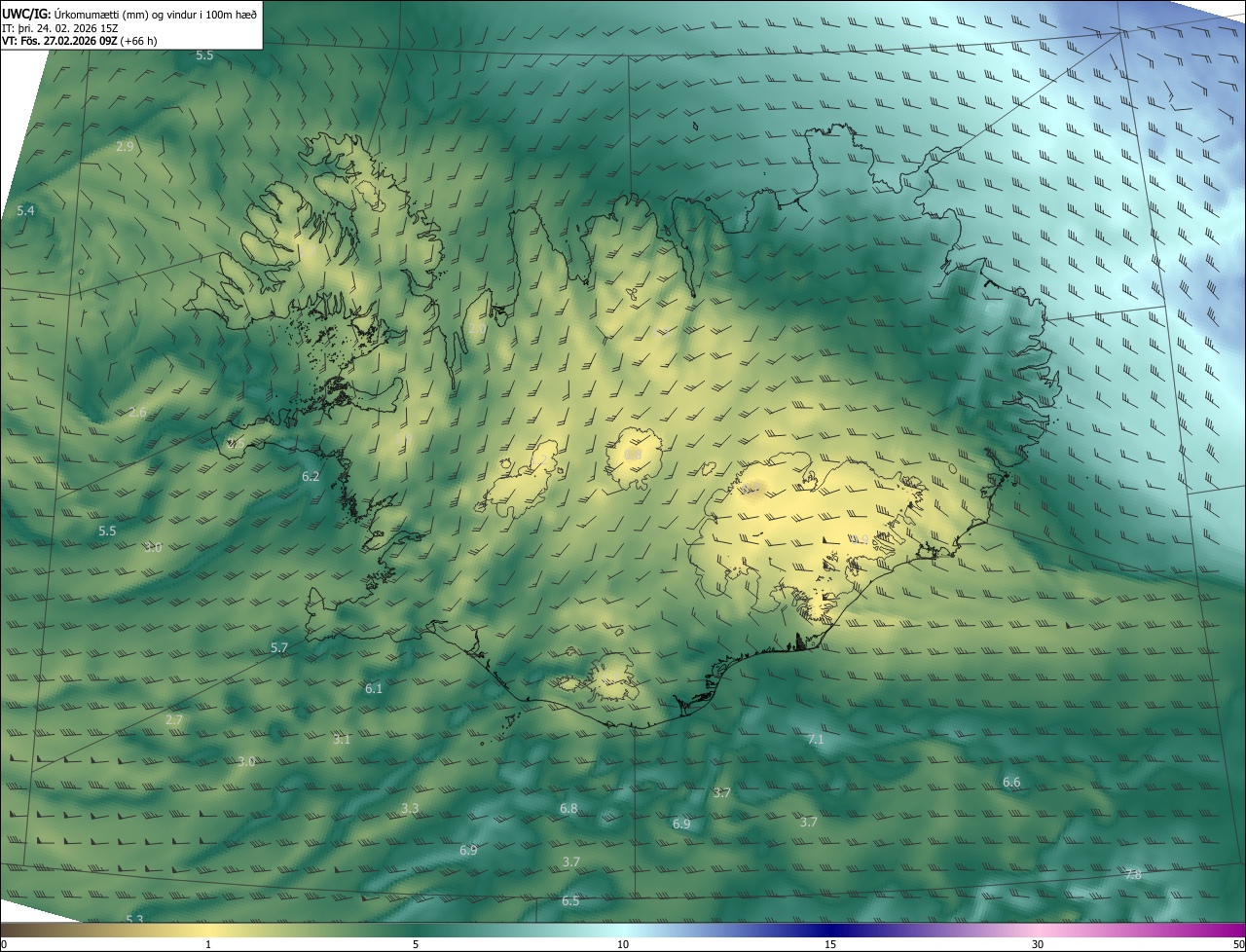This screenshot has height=952, width=1246.
Task: Click the 15 tick on the colour scale
Action: coord(830,944)
